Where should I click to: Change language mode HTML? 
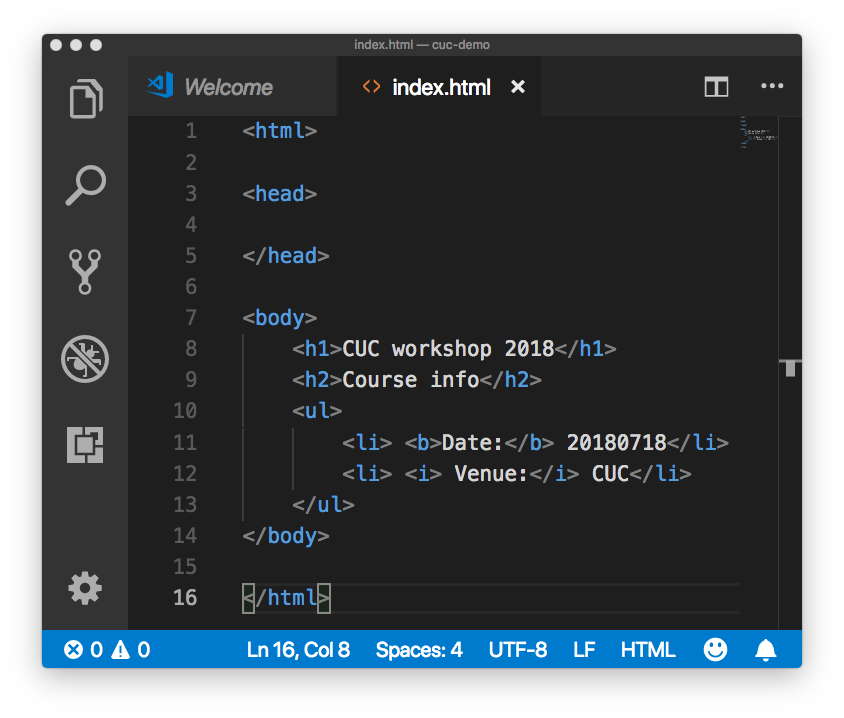(x=648, y=650)
